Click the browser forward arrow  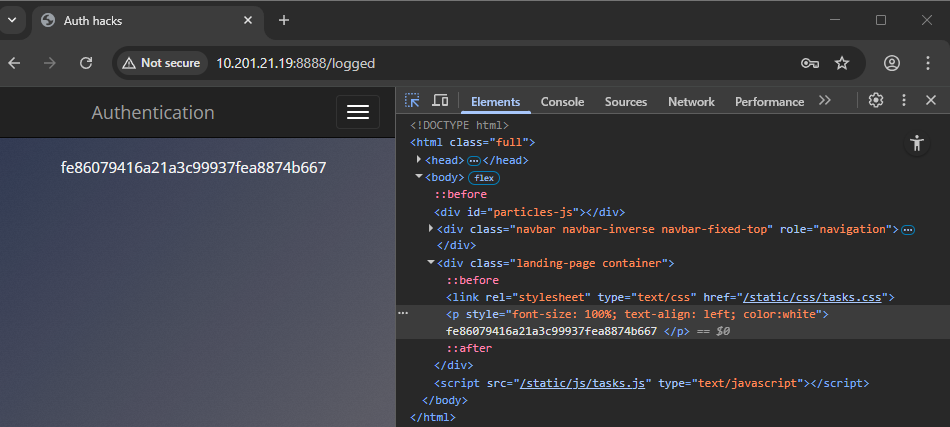[x=50, y=63]
